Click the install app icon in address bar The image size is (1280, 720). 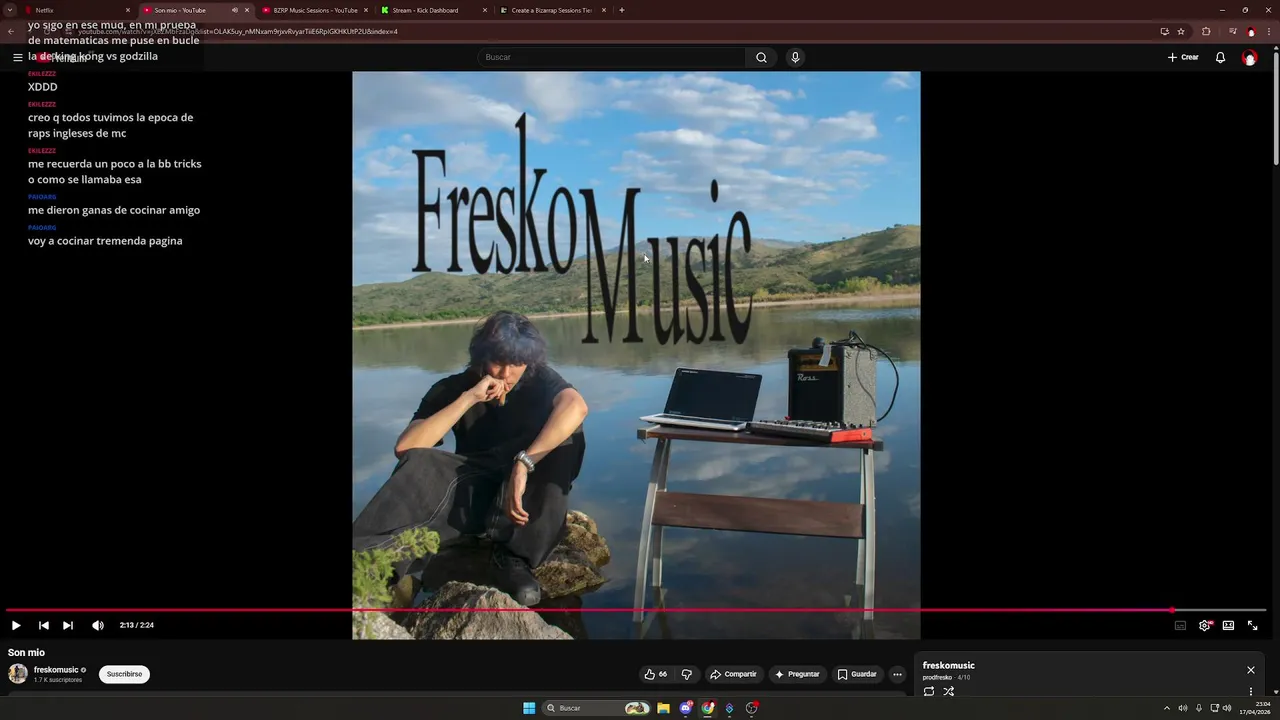[x=1164, y=31]
